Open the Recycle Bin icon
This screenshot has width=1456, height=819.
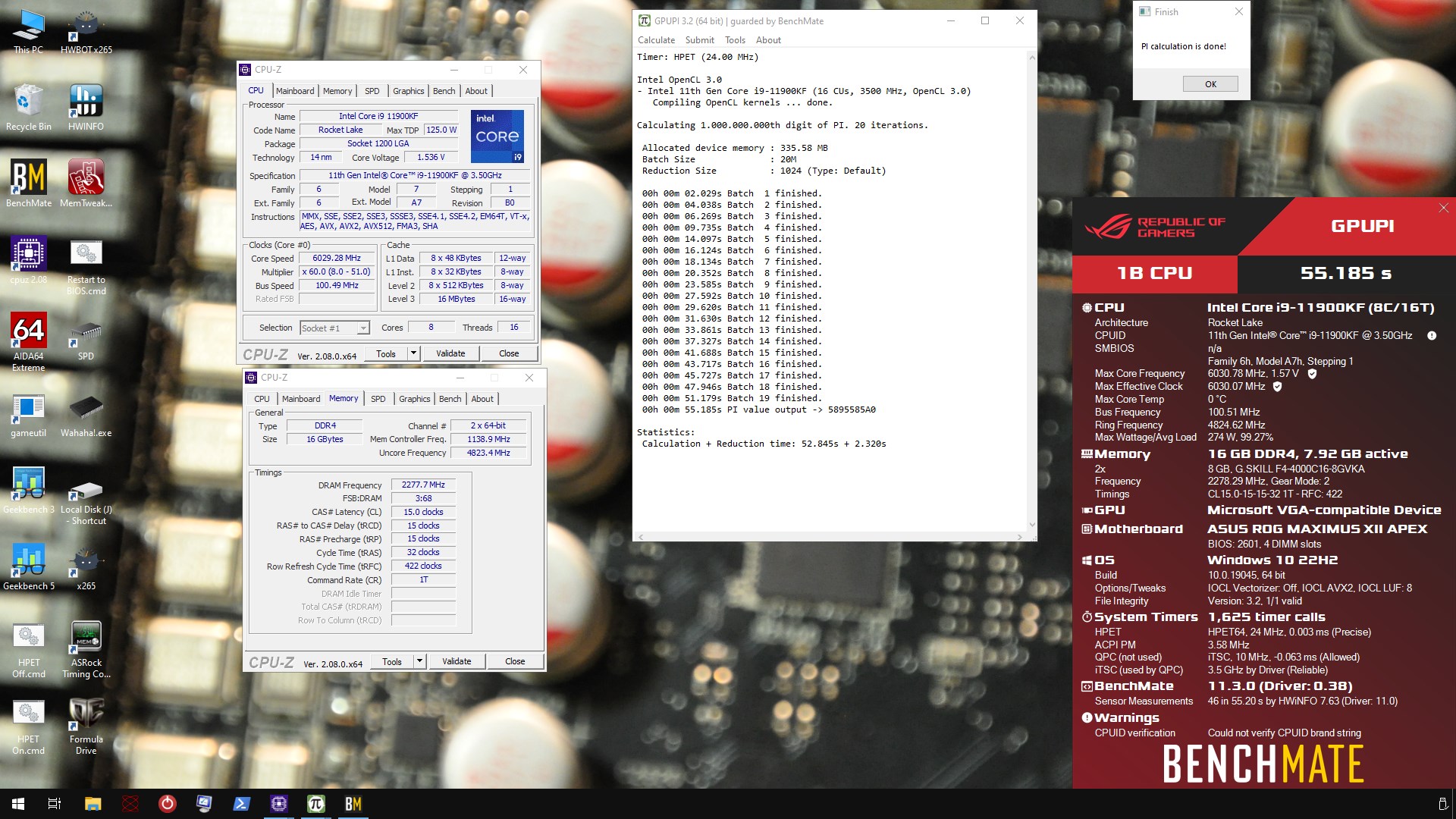click(x=28, y=108)
